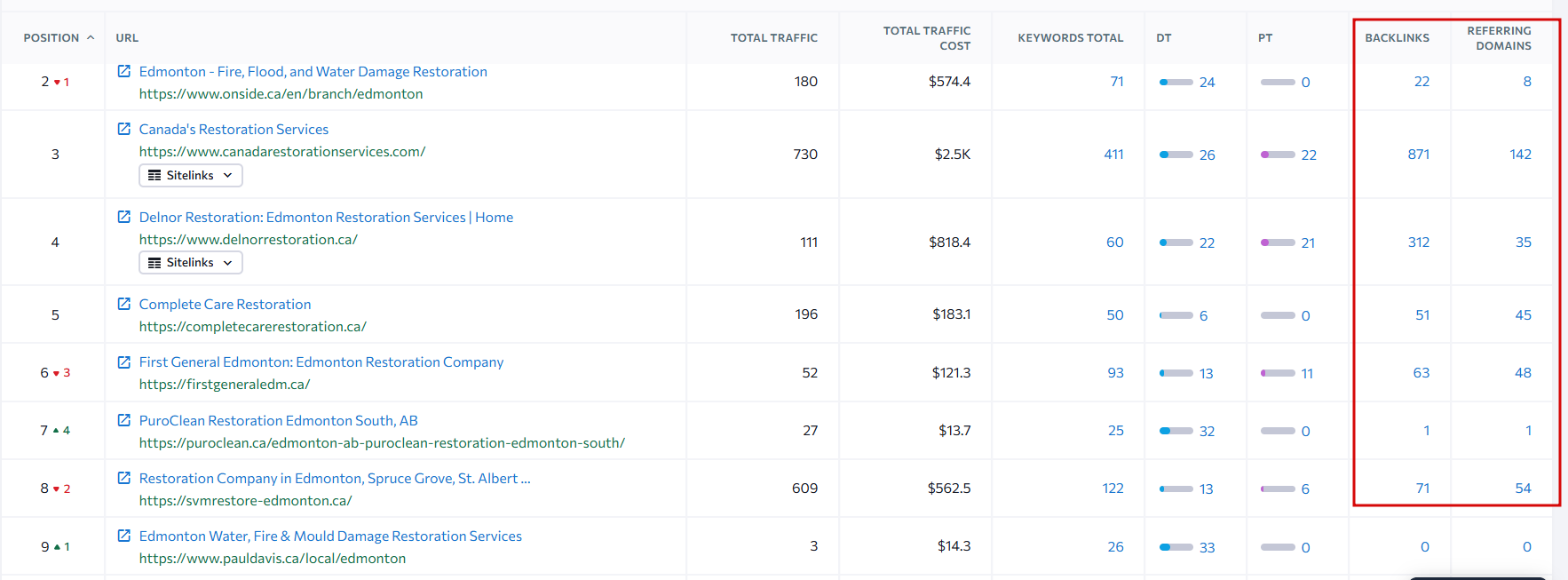Sort by Position column arrow
Viewport: 1568px width, 580px height.
91,37
